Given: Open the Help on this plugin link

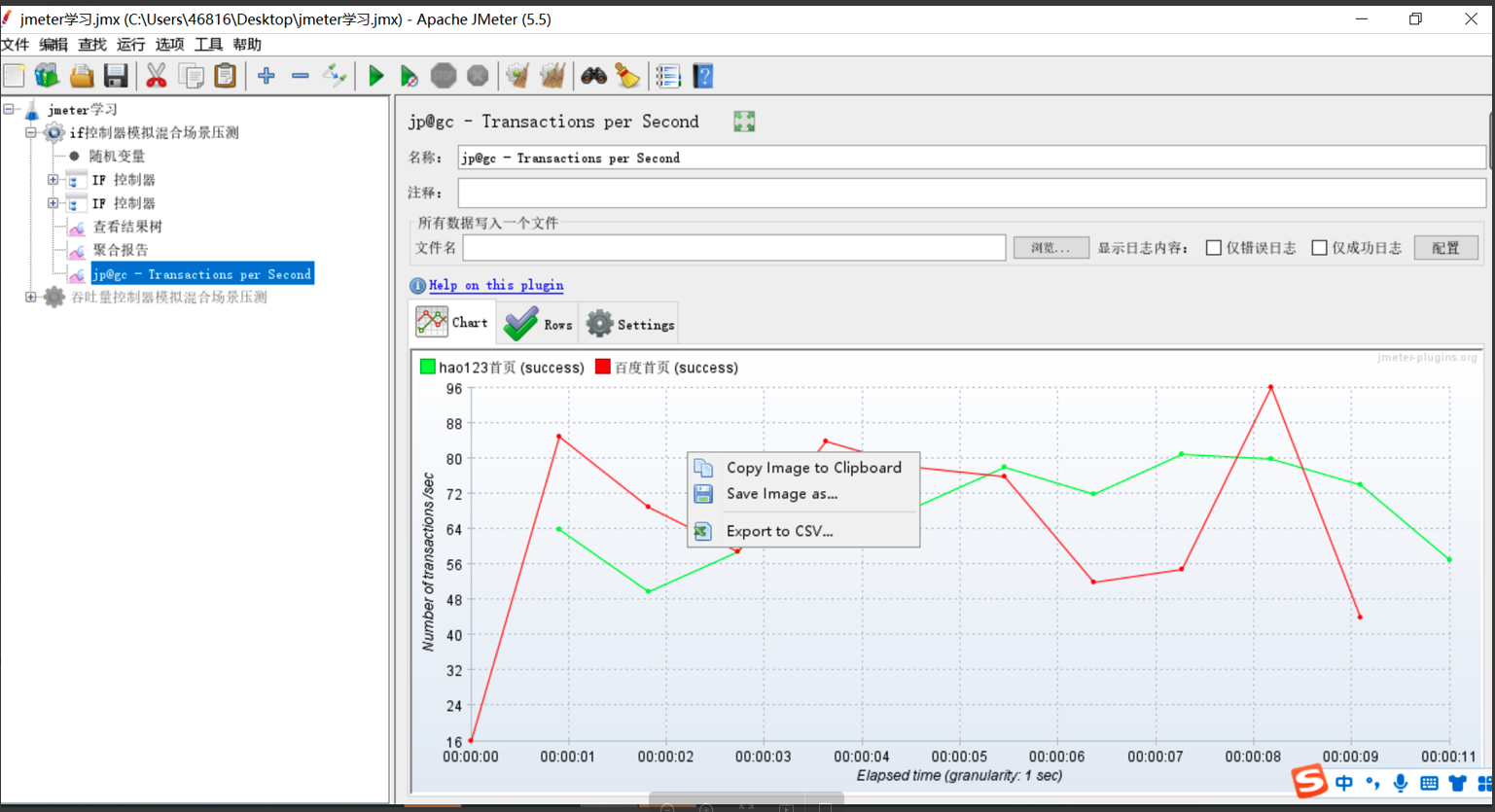Looking at the screenshot, I should pyautogui.click(x=496, y=285).
